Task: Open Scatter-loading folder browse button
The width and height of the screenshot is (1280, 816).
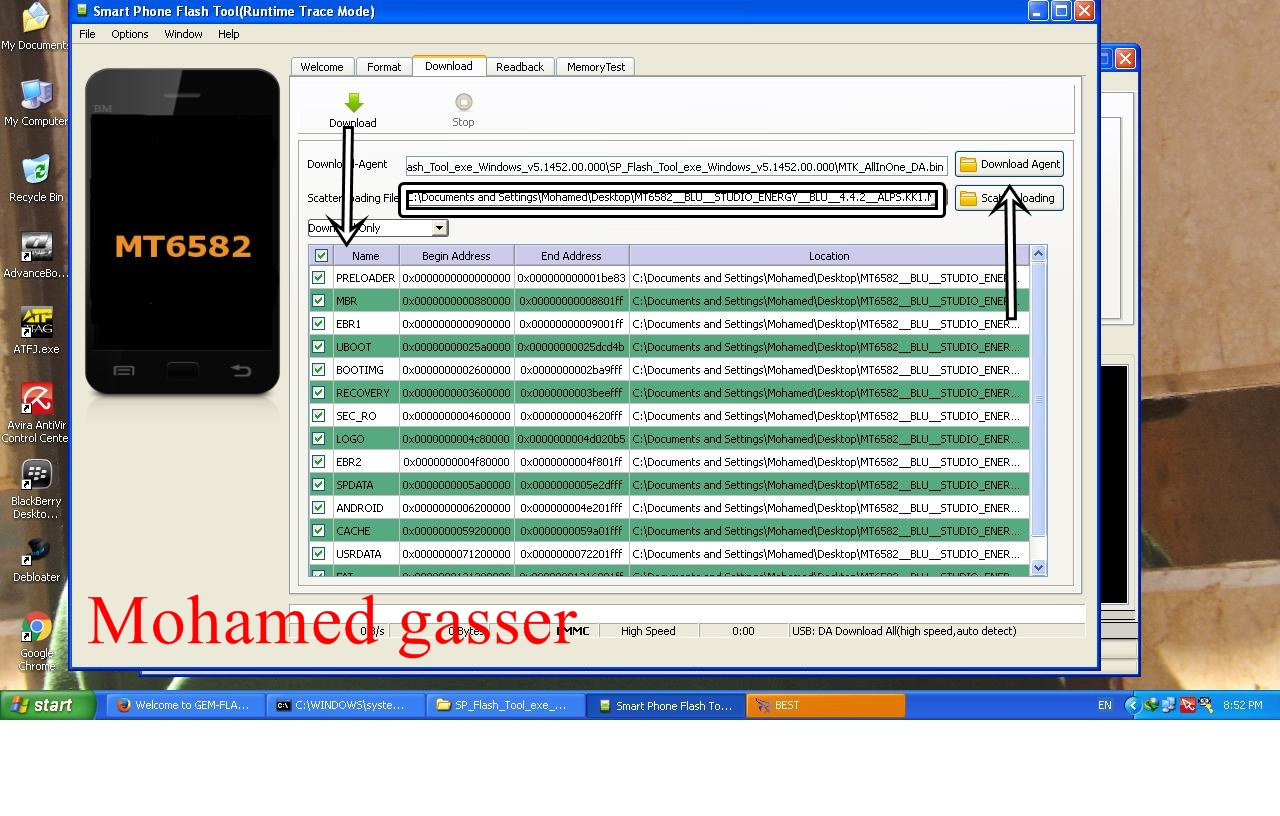Action: (1009, 198)
